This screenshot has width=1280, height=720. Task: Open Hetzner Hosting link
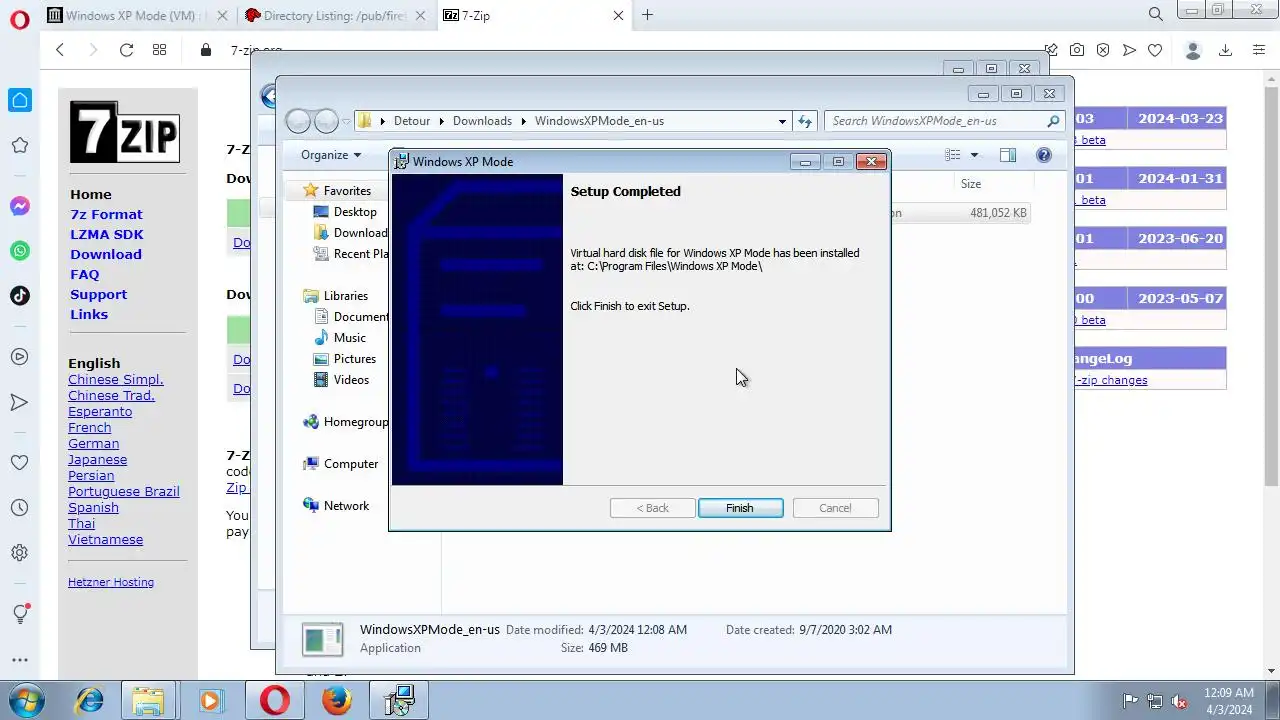pyautogui.click(x=111, y=582)
